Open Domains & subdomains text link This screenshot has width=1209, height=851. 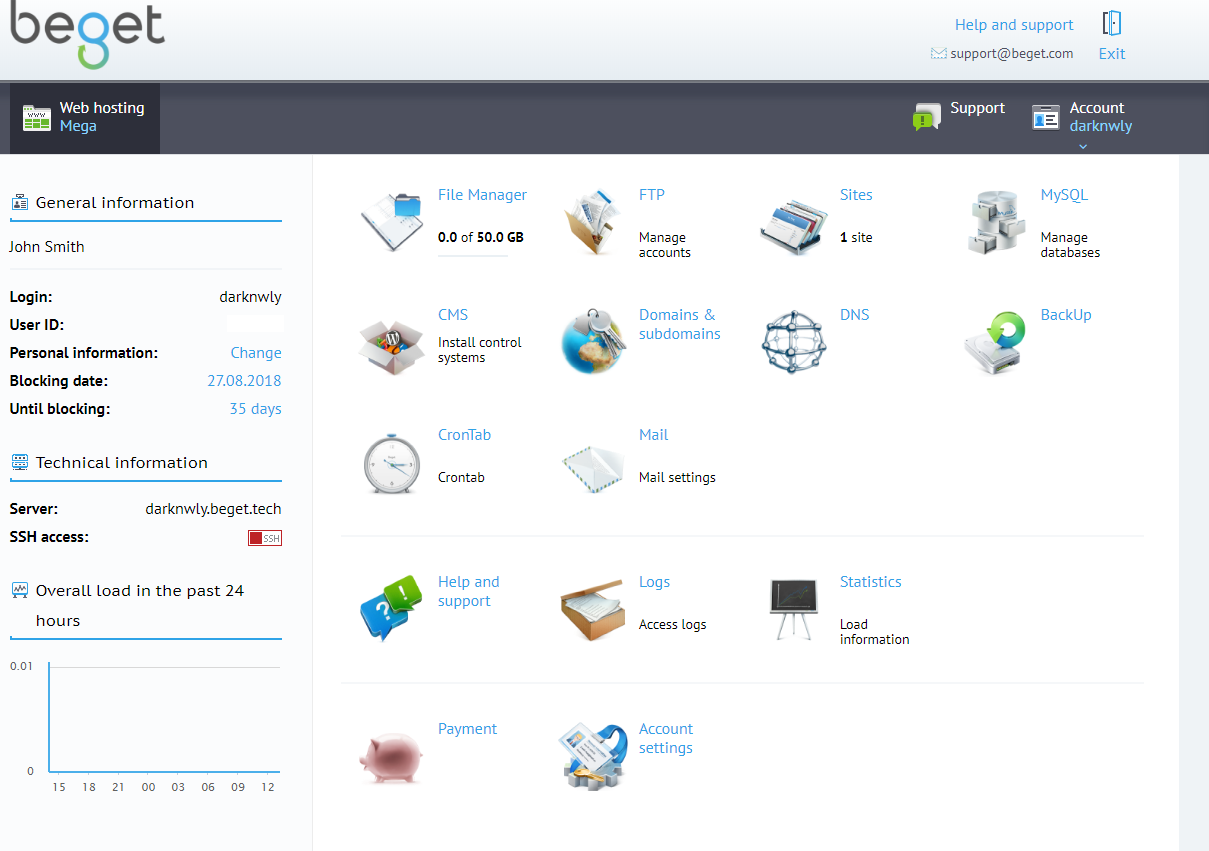coord(680,324)
